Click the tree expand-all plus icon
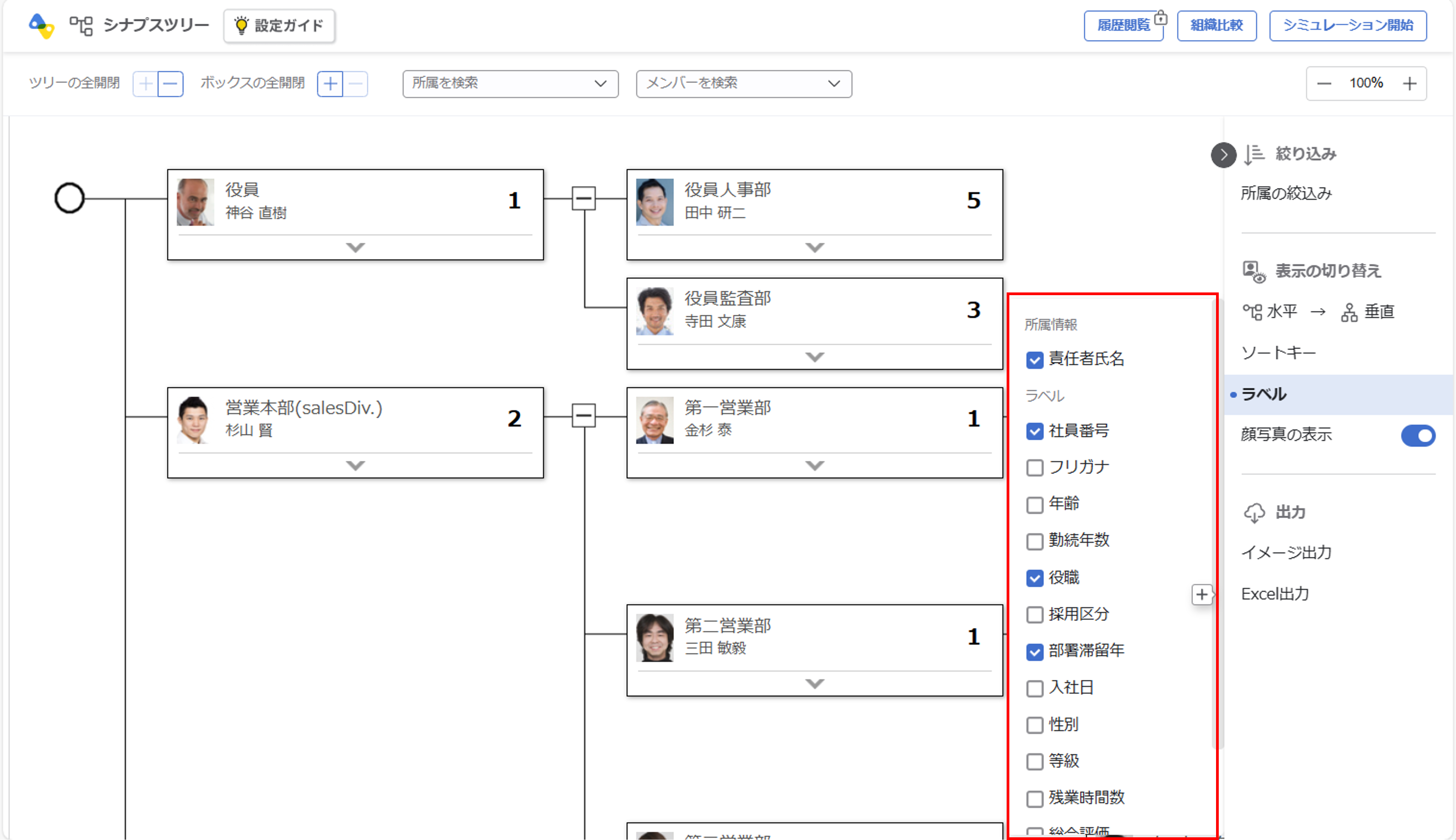This screenshot has width=1456, height=840. point(145,84)
